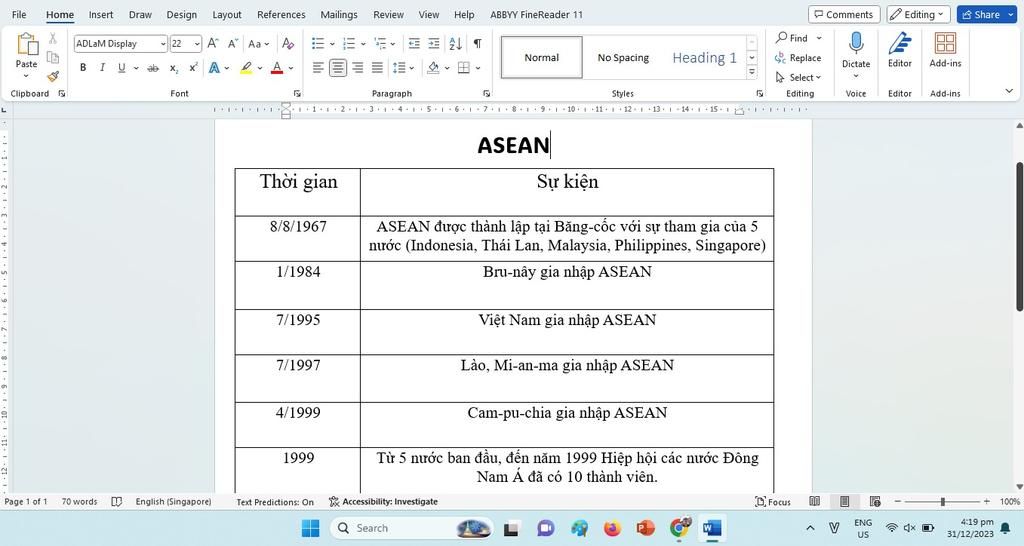The image size is (1024, 546).
Task: Switch to the Design tab
Action: 182,14
